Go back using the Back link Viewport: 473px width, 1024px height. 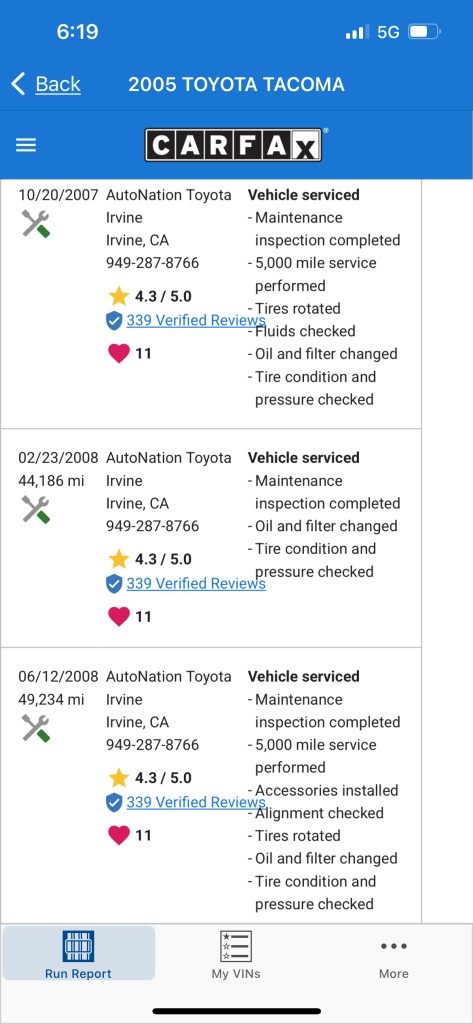coord(46,84)
